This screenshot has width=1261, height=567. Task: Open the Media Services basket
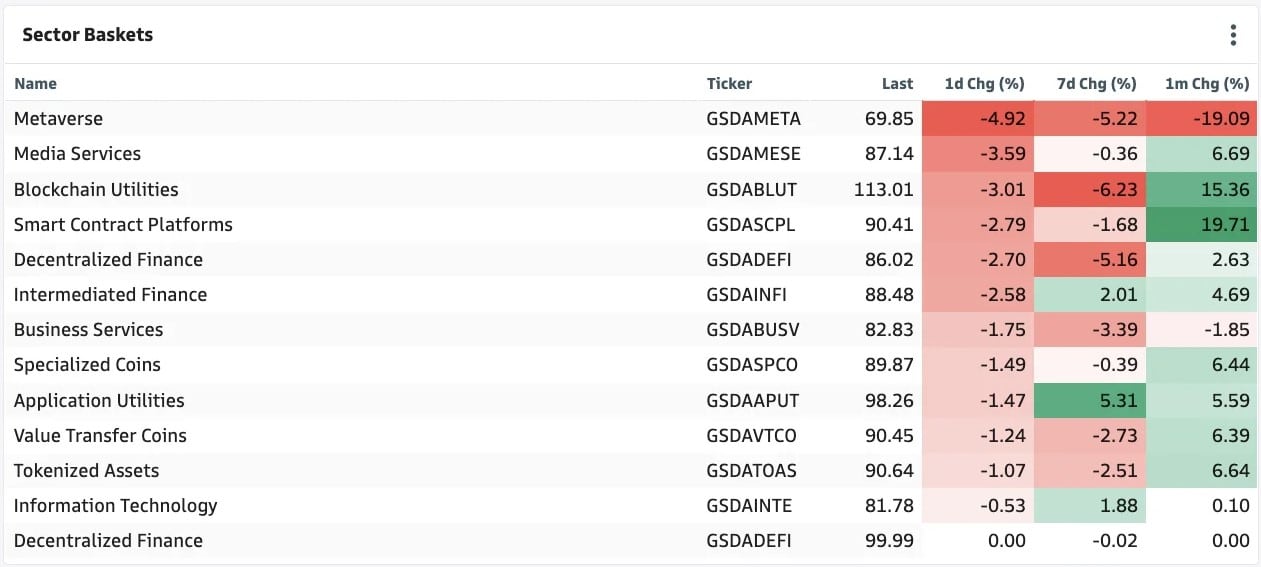pos(77,154)
